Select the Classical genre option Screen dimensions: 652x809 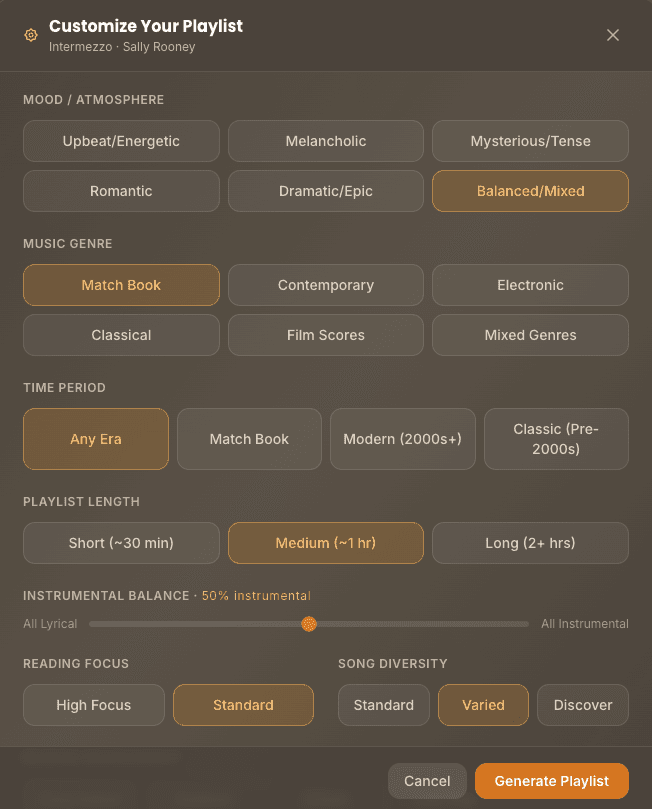click(x=121, y=335)
